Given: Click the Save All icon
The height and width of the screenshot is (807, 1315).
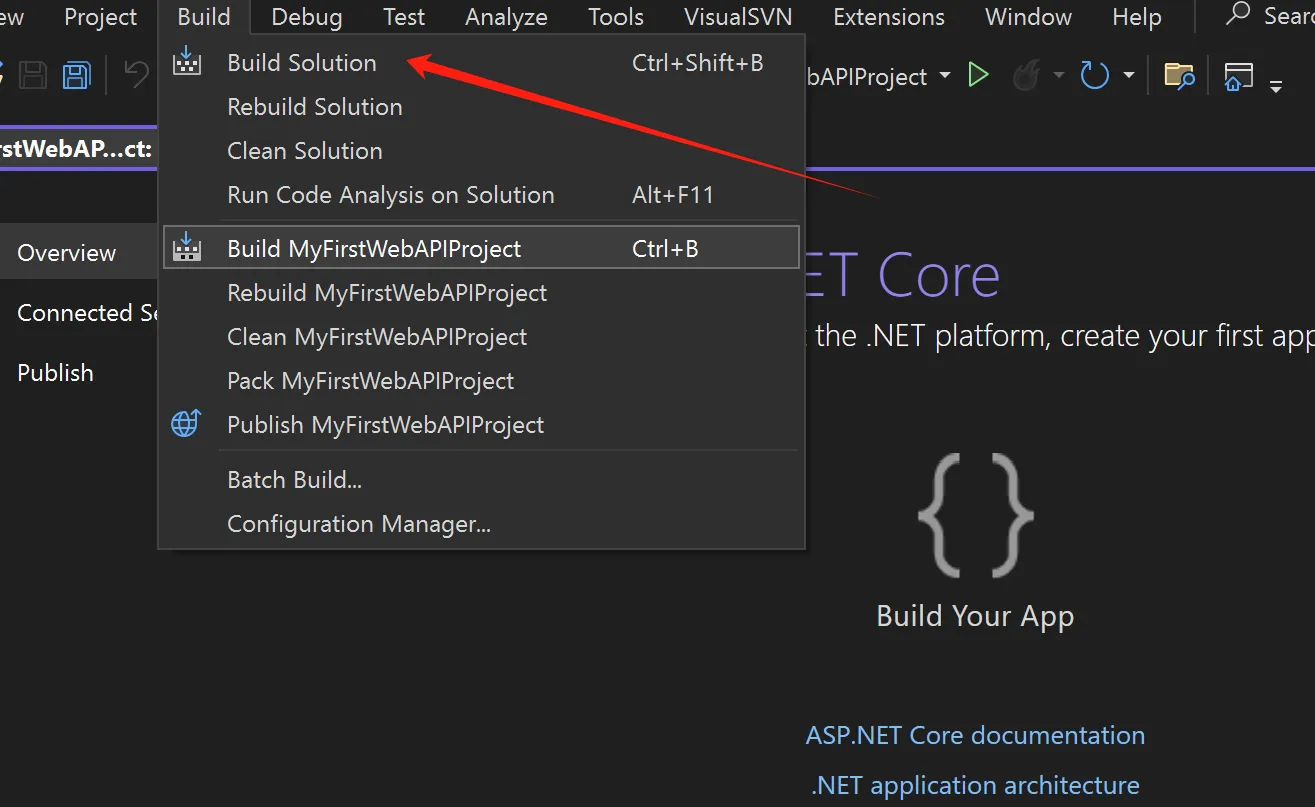Looking at the screenshot, I should coord(78,76).
